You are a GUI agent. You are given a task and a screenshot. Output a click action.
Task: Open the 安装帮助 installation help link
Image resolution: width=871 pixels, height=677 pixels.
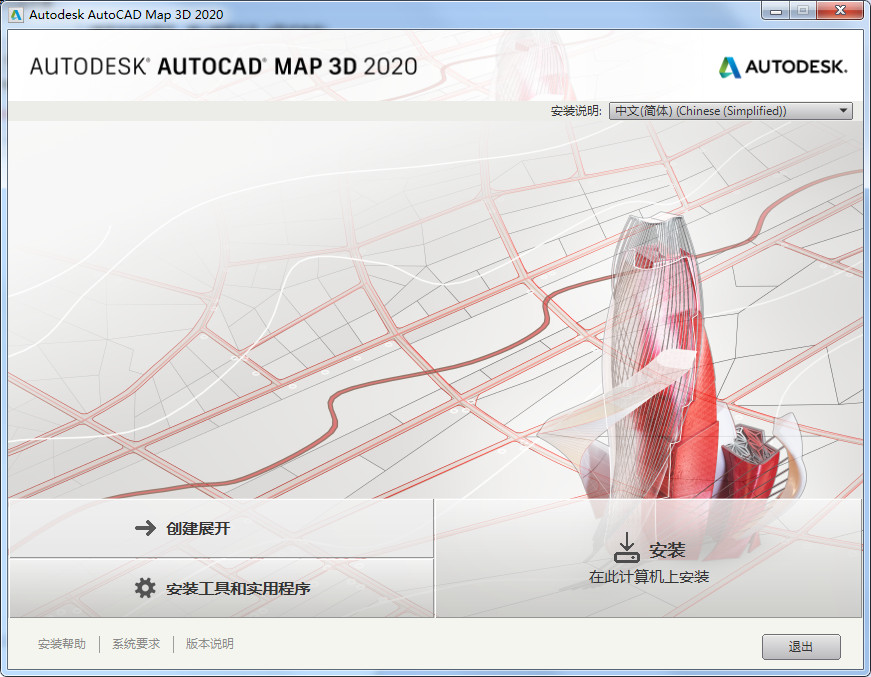[x=62, y=644]
